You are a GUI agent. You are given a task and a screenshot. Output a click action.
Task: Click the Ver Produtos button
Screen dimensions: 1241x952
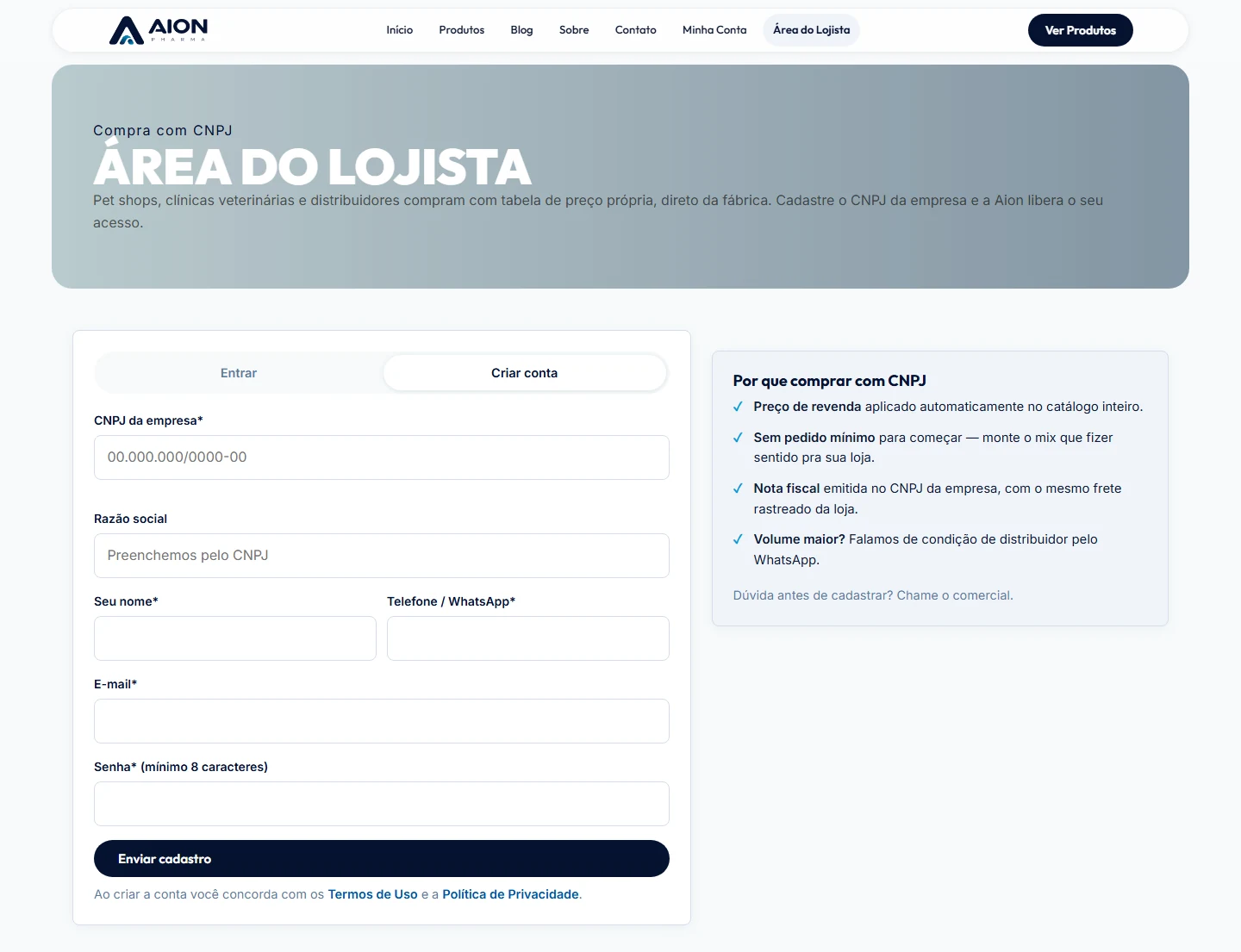pos(1081,30)
